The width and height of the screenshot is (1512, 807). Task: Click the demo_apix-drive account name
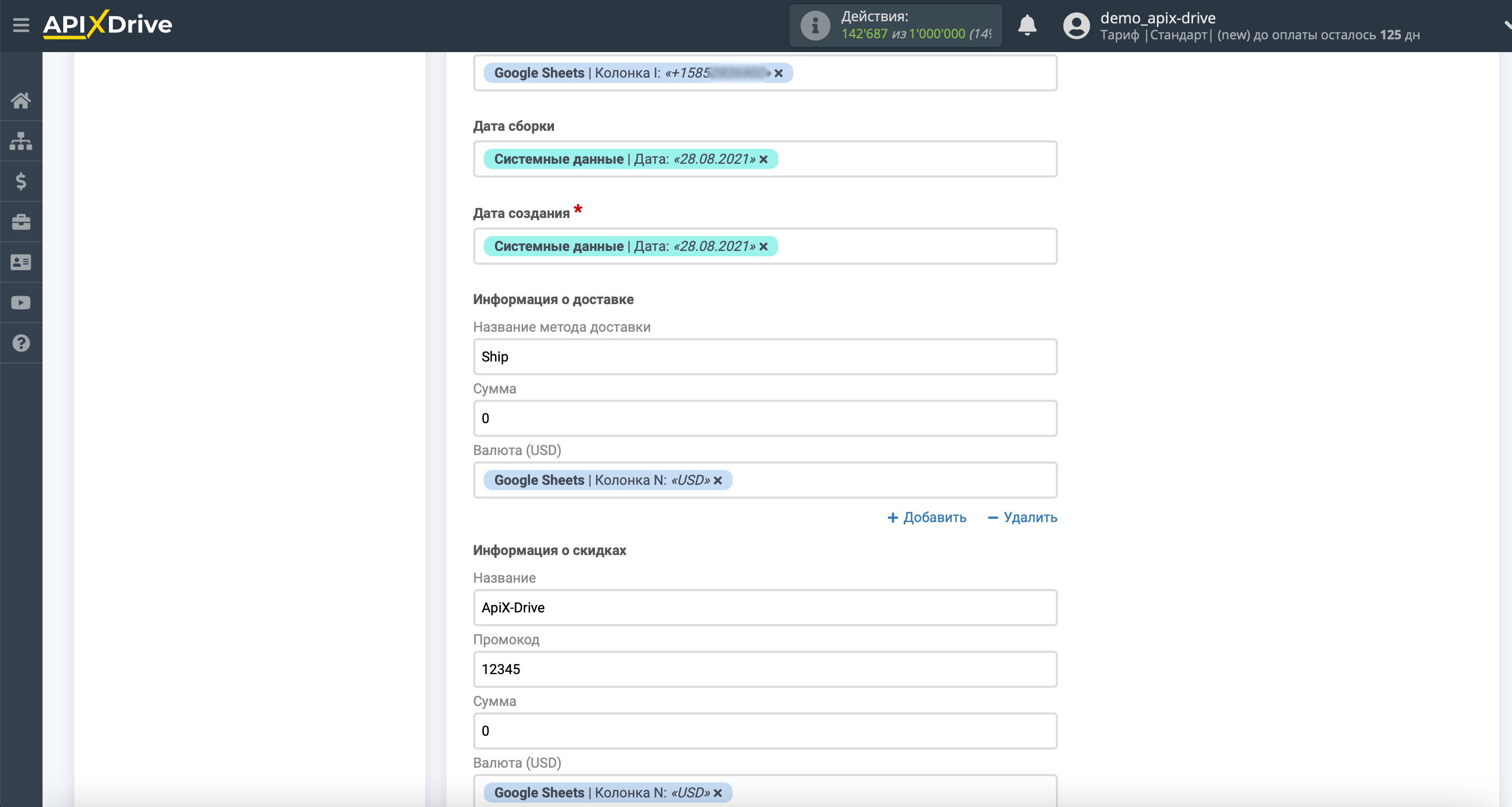coord(1157,18)
